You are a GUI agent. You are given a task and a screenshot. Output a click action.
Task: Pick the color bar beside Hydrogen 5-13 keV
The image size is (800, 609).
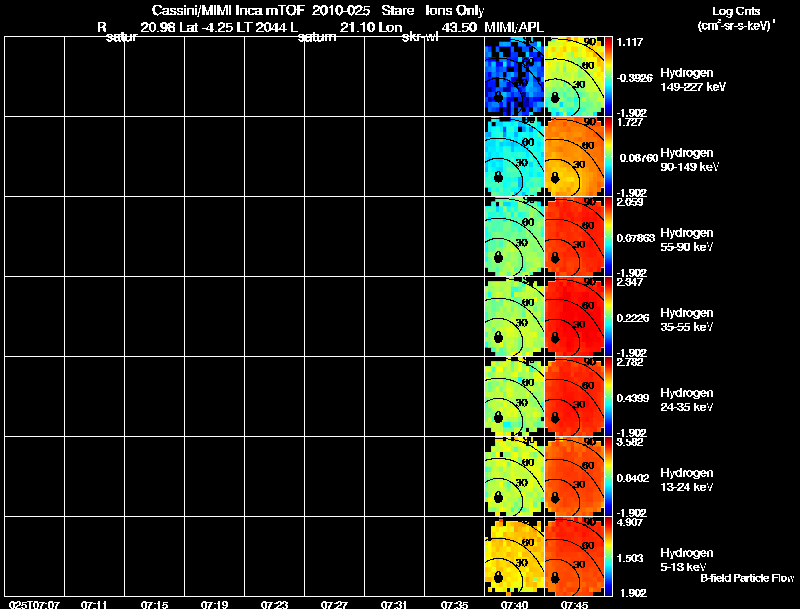(608, 556)
